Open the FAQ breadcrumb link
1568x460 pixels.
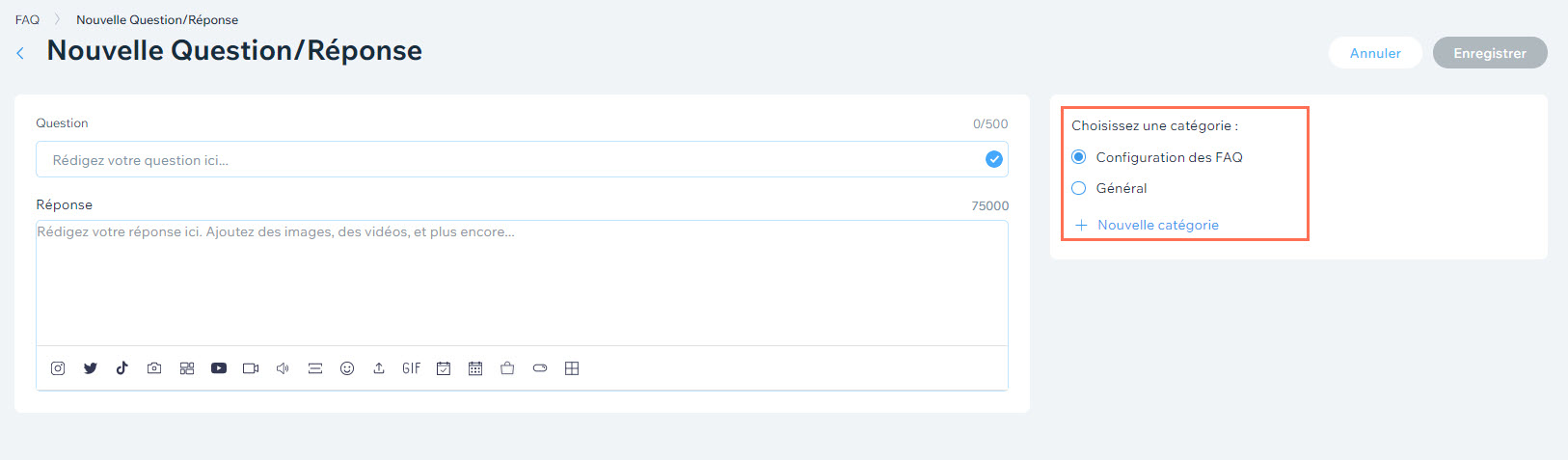[x=27, y=19]
